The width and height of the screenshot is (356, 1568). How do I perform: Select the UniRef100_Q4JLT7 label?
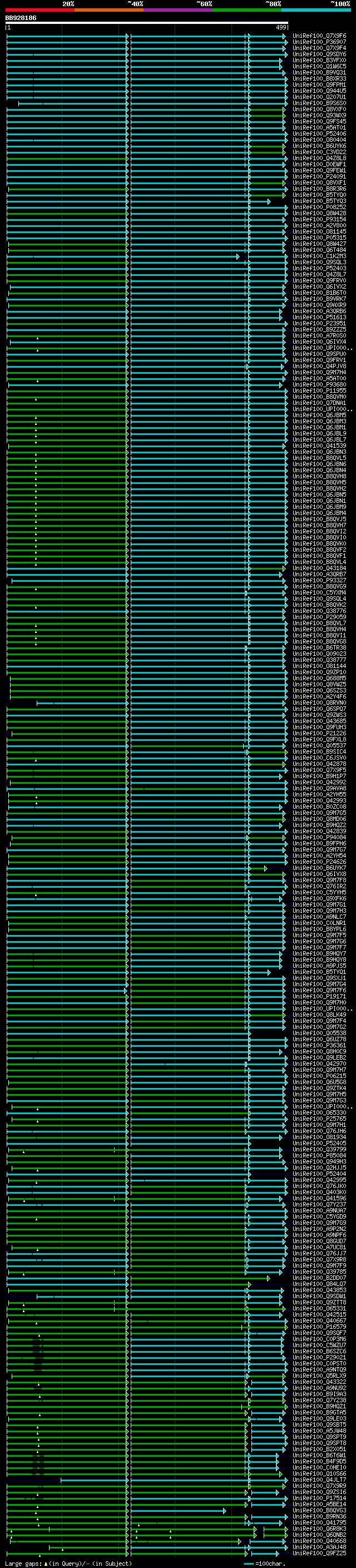[x=319, y=1480]
